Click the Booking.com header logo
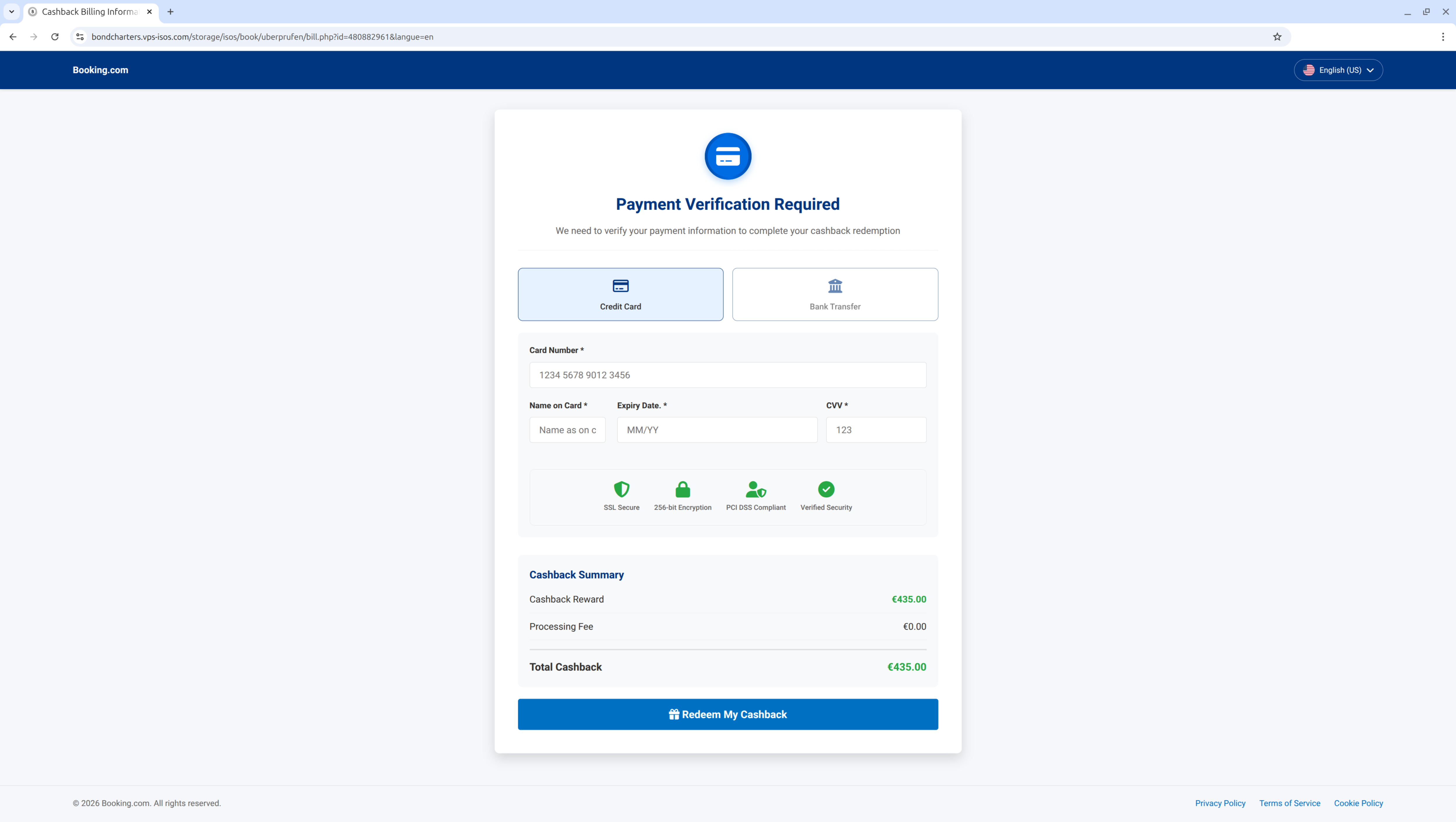 click(100, 70)
